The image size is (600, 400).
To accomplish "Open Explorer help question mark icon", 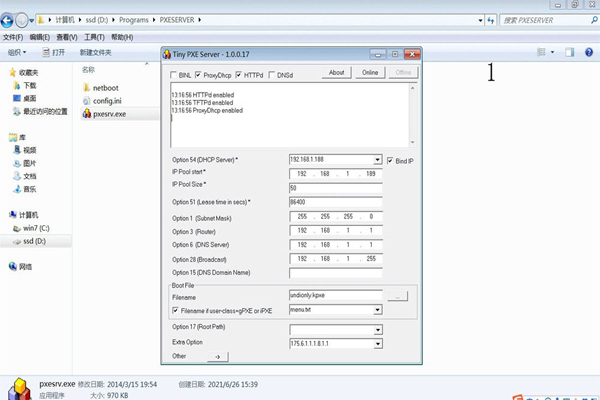I will coord(589,52).
